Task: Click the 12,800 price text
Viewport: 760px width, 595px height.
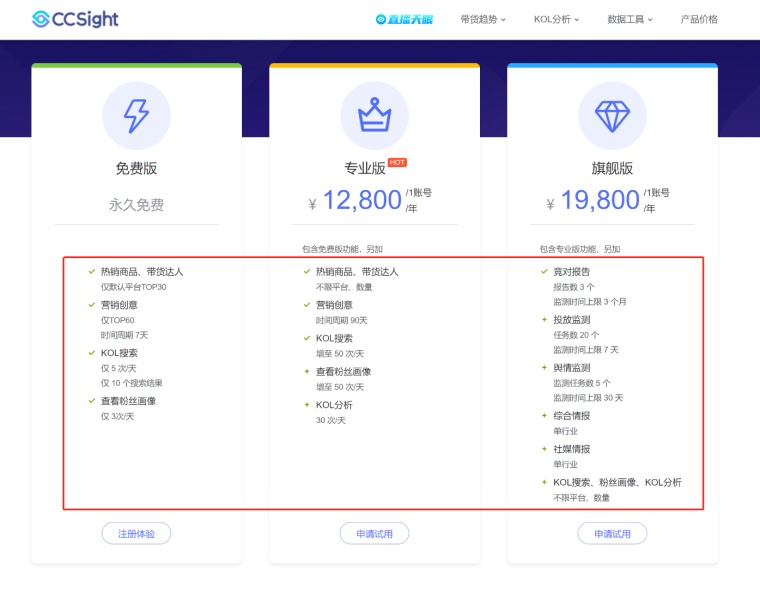Action: [362, 200]
